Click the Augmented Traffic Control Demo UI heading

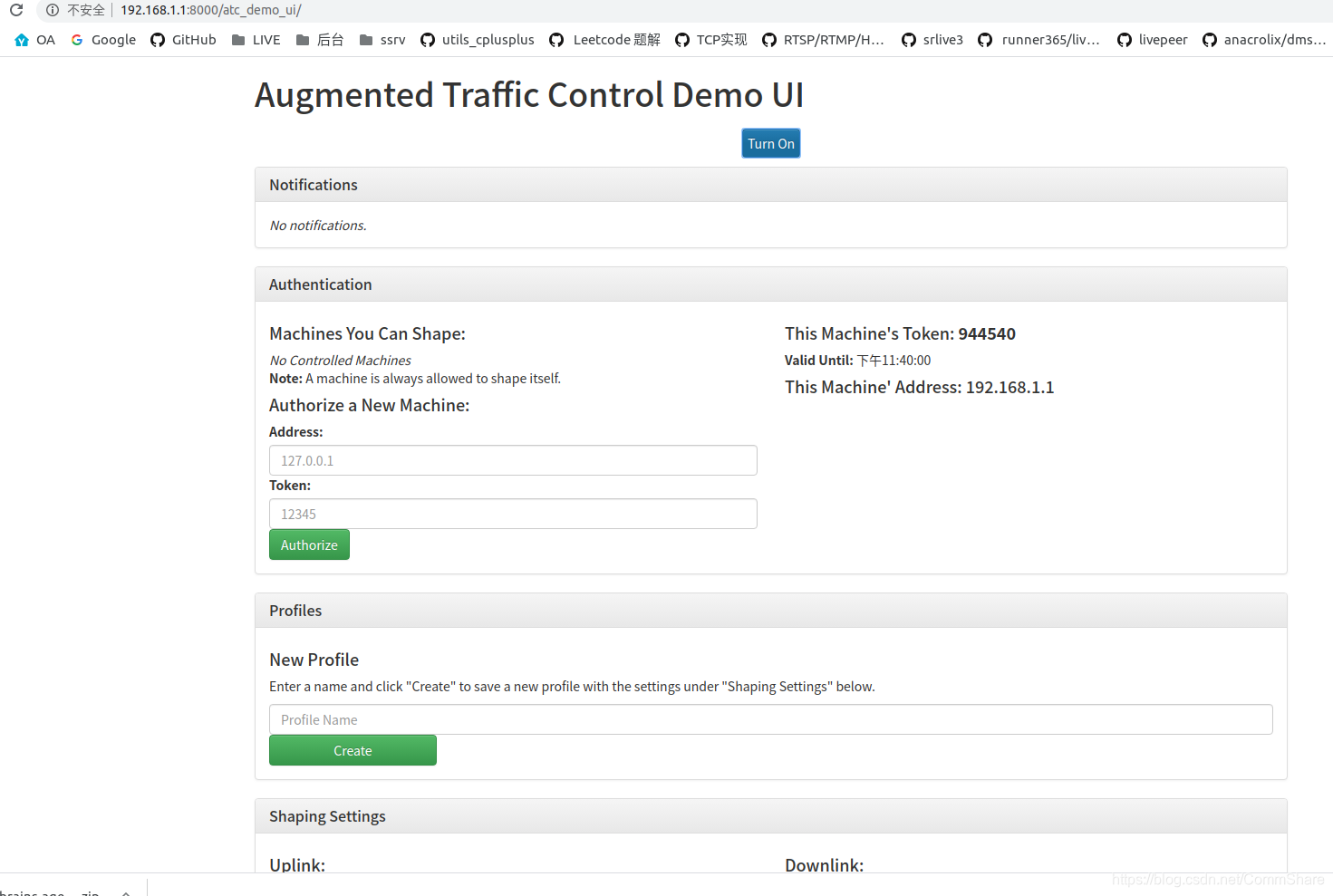(529, 95)
